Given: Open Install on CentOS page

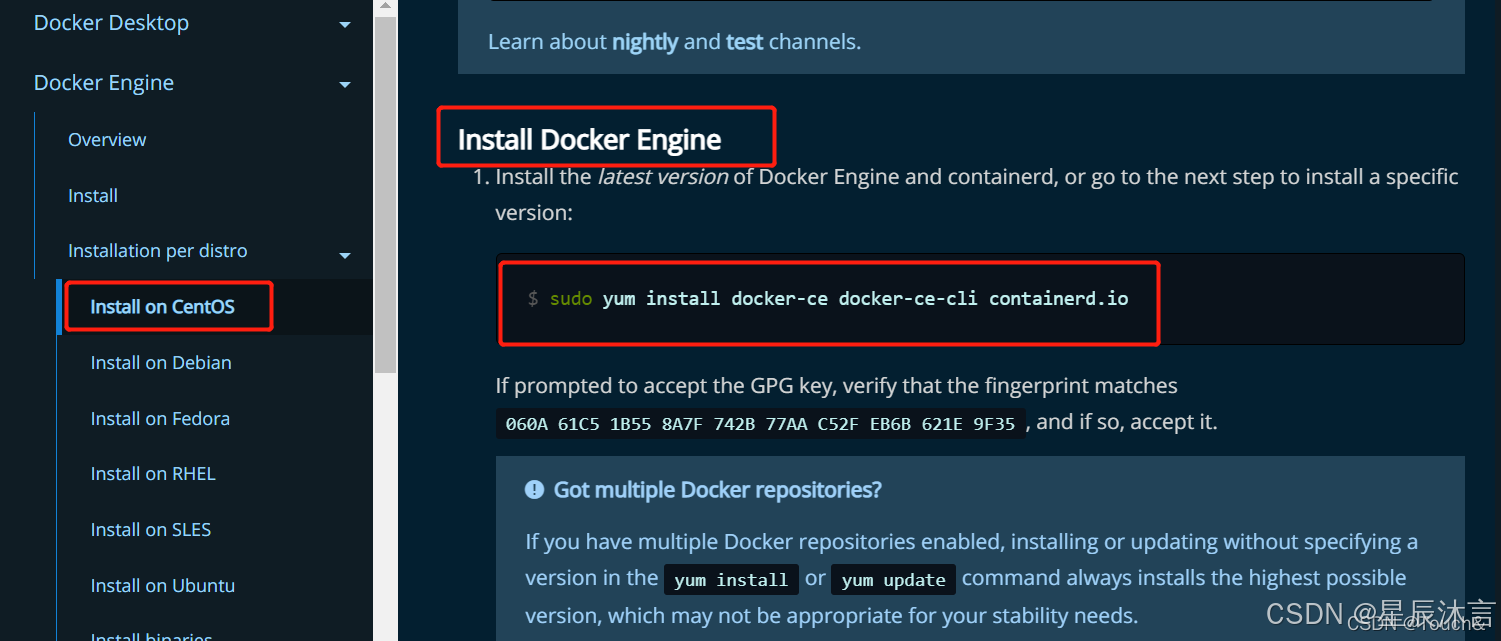Looking at the screenshot, I should click(163, 307).
